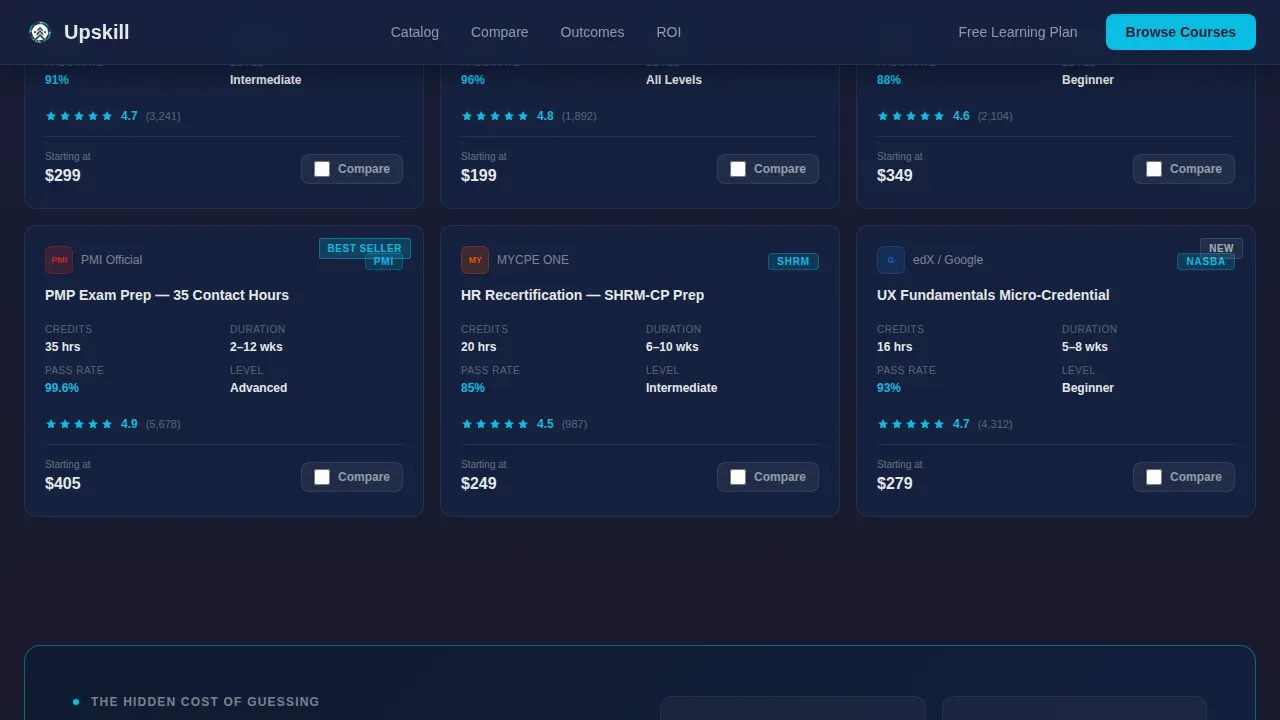Open the PMP Exam Prep course title
The height and width of the screenshot is (720, 1280).
[167, 295]
